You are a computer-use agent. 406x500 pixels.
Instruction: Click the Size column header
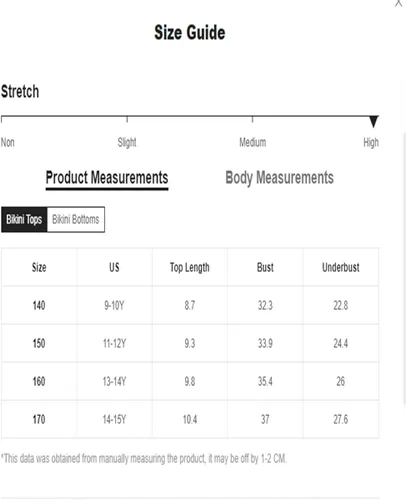39,267
